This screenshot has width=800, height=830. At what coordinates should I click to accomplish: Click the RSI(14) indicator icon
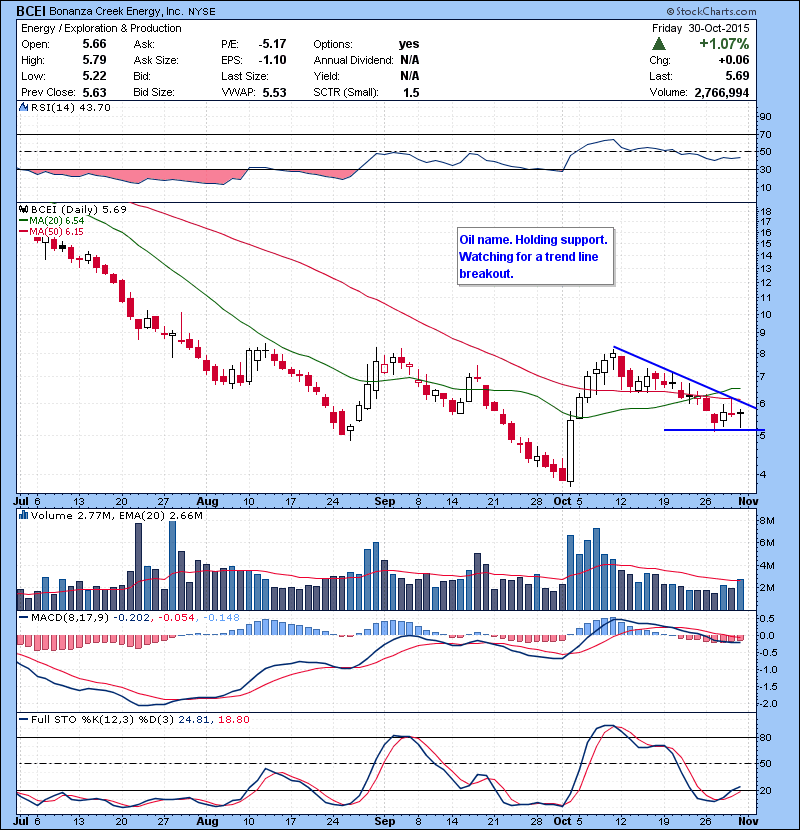[23, 107]
